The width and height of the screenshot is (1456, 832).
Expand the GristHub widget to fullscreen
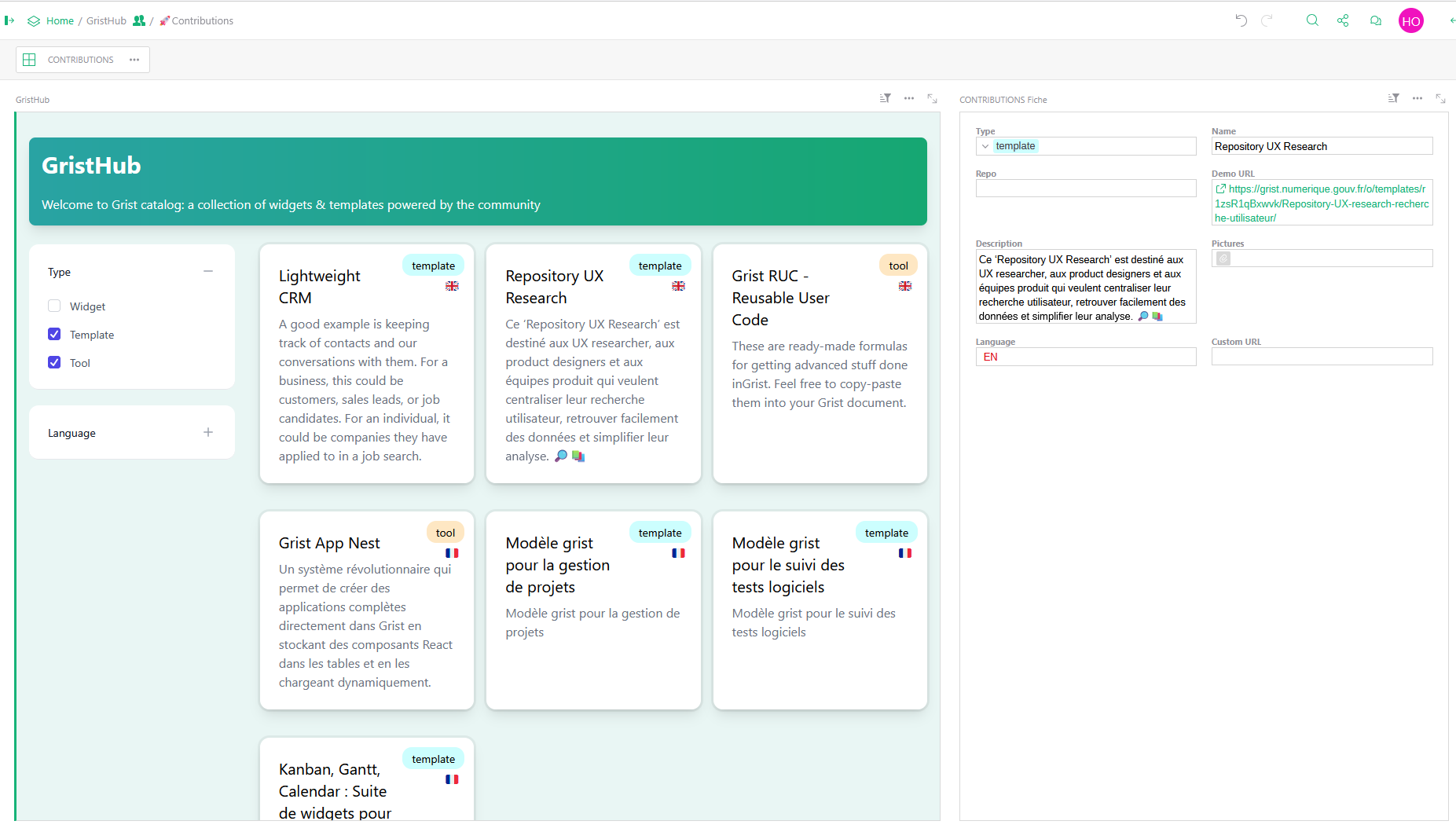[932, 98]
